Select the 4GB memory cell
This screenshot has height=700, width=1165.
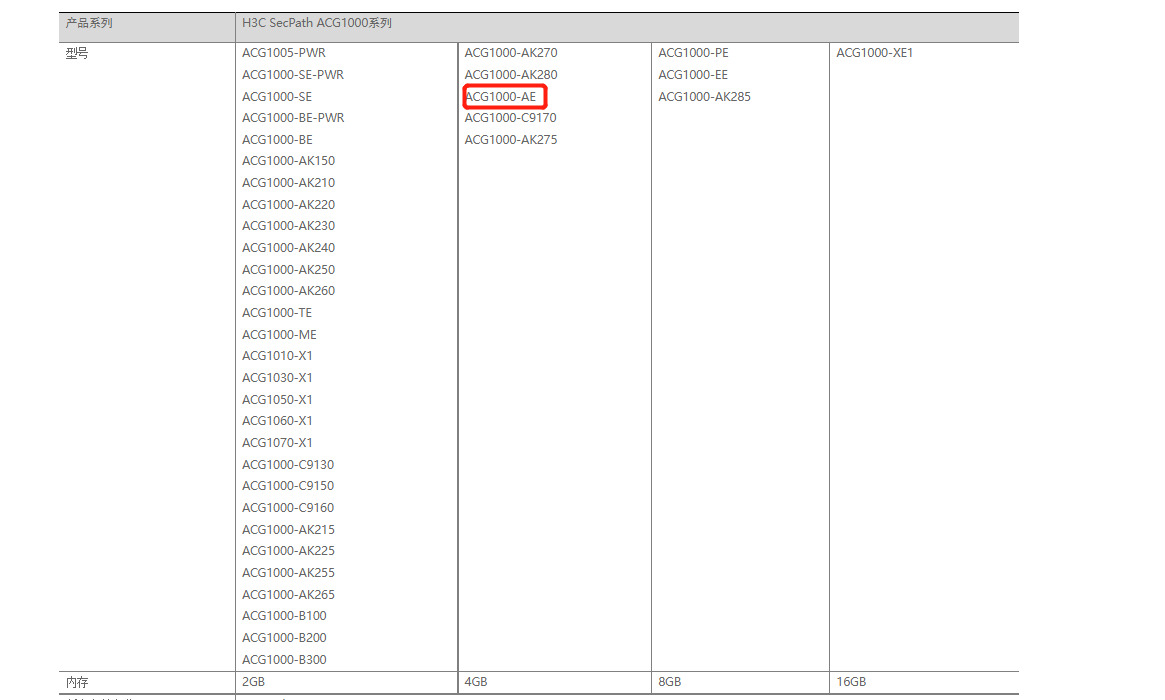click(476, 681)
